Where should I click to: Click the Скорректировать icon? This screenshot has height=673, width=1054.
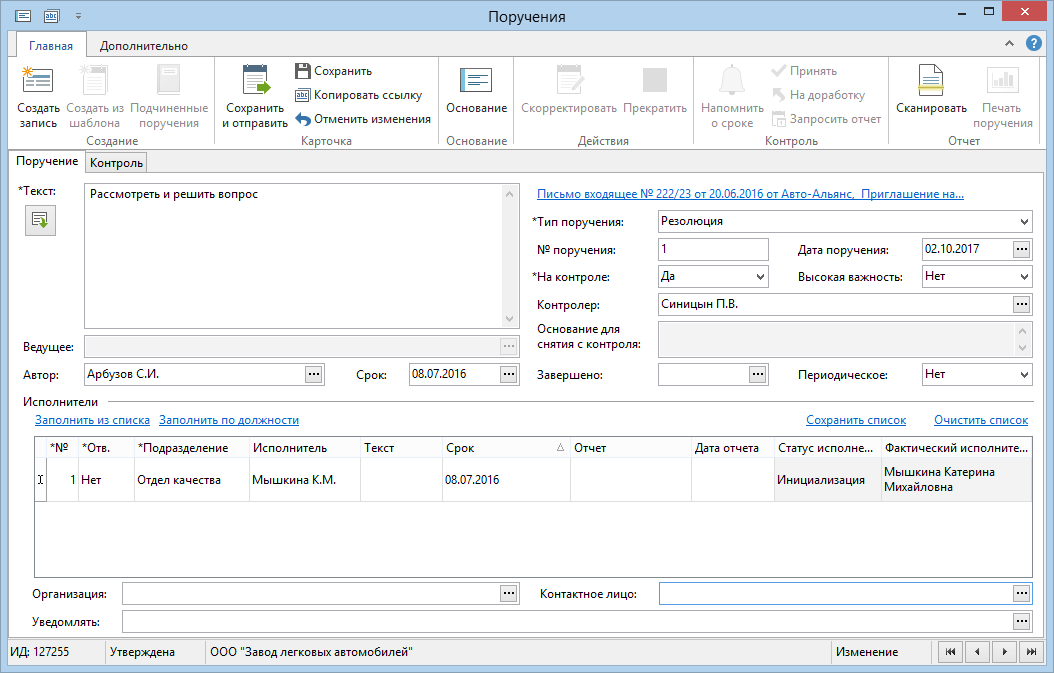point(569,80)
